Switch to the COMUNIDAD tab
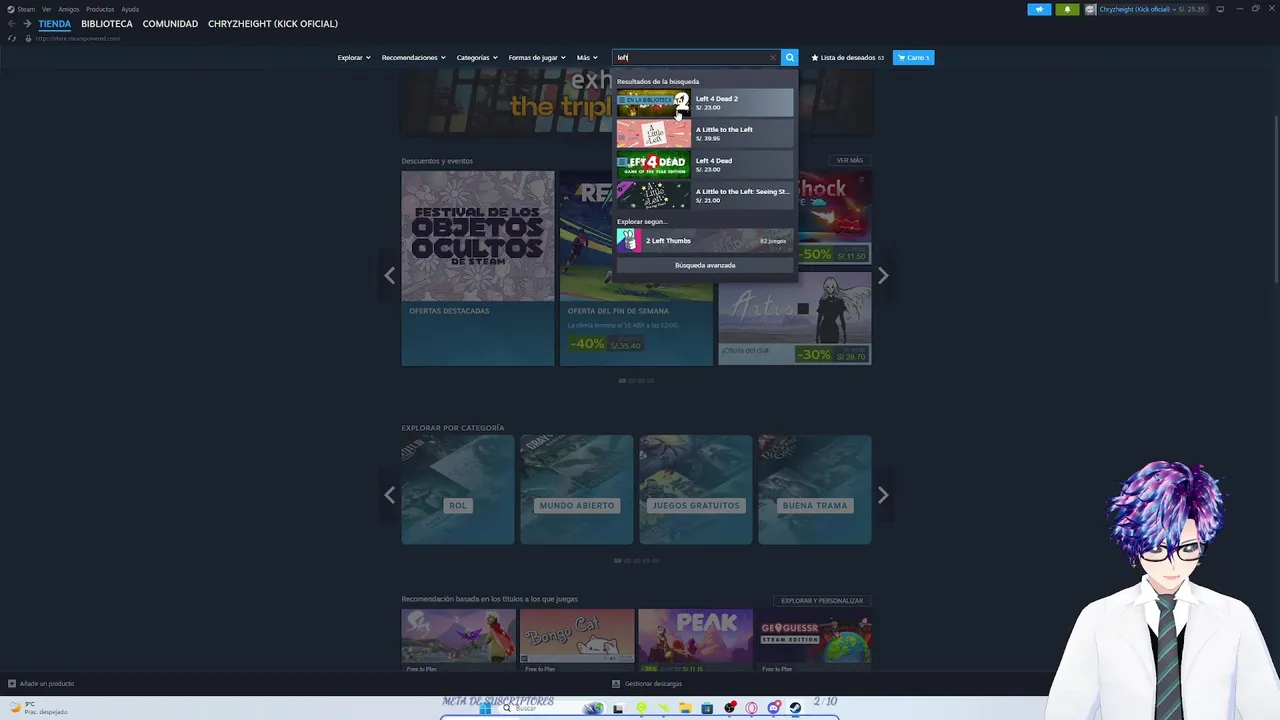This screenshot has height=720, width=1280. click(x=170, y=23)
